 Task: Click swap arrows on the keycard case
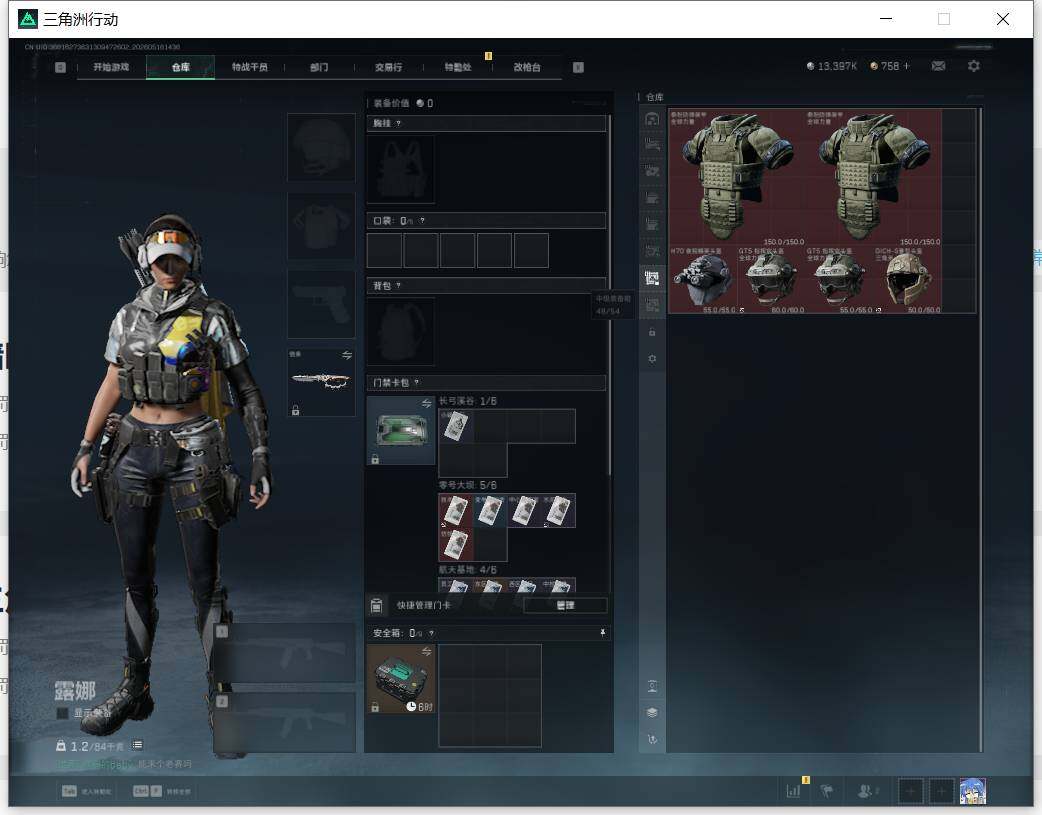pos(427,404)
